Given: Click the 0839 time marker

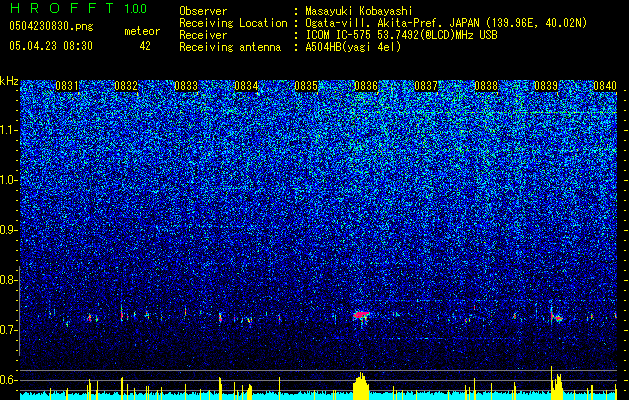Looking at the screenshot, I should pos(546,86).
